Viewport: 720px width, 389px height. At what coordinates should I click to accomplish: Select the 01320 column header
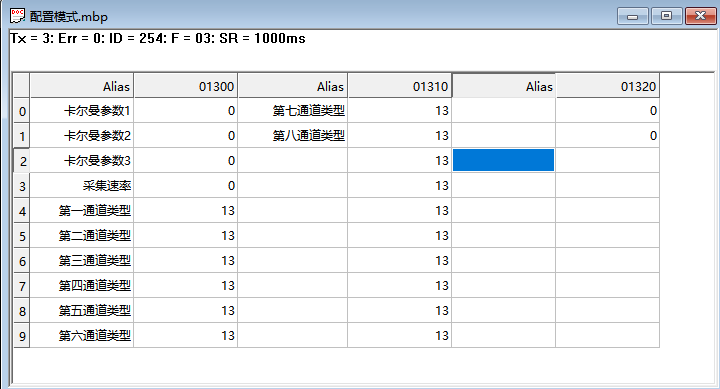(608, 86)
